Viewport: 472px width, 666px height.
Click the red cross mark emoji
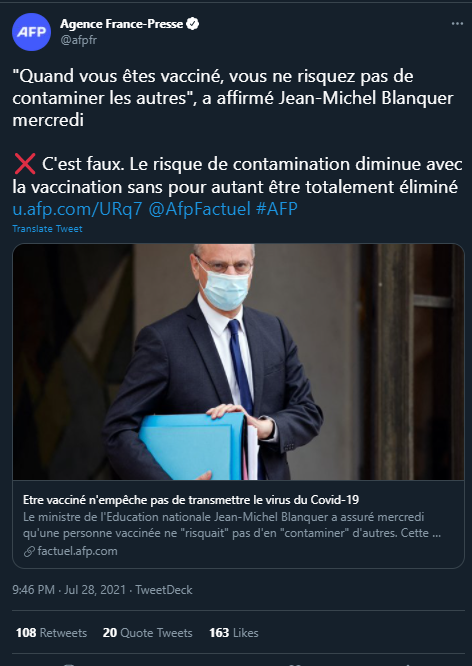tap(25, 164)
